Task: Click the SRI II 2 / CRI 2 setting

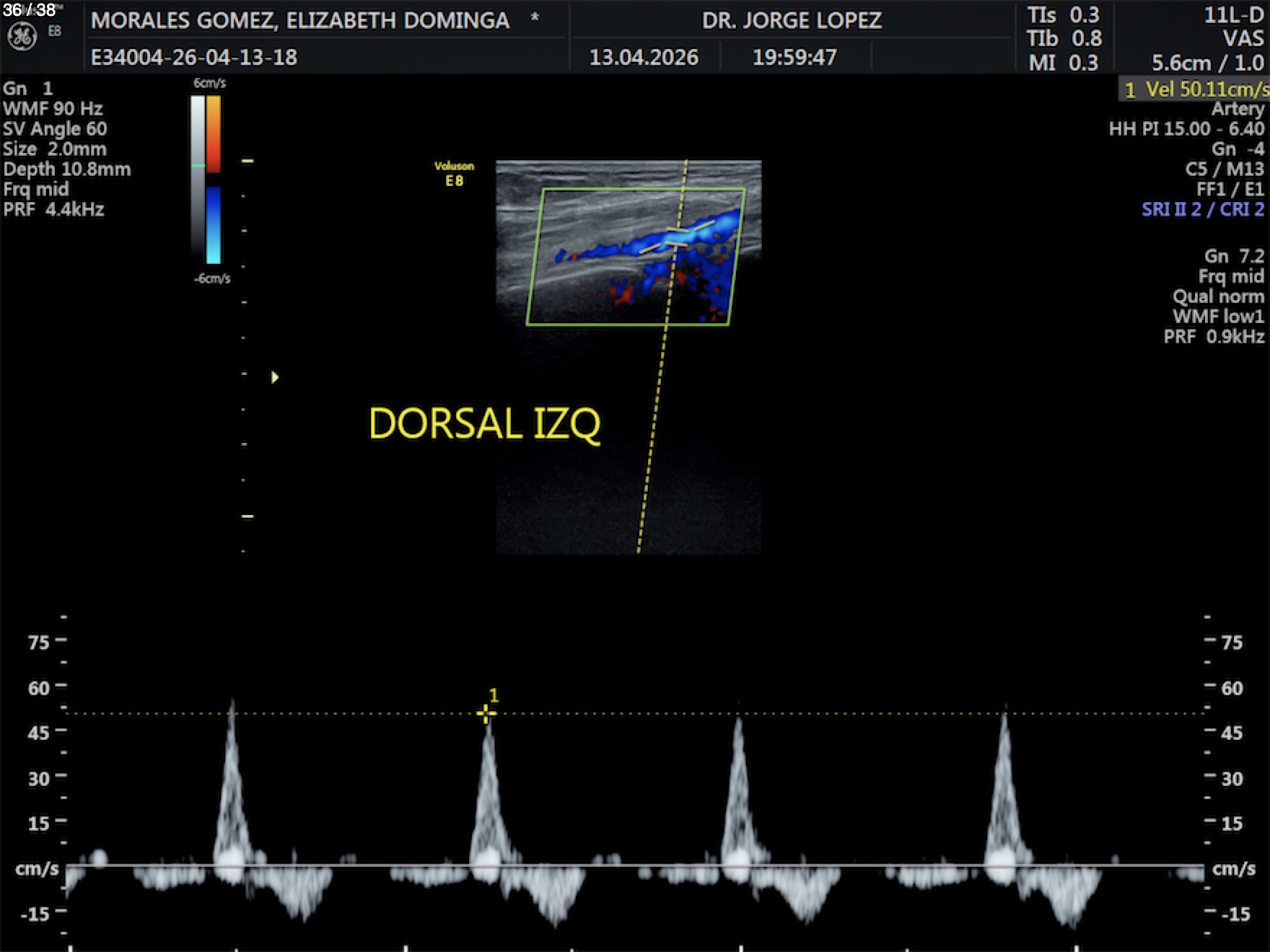Action: coord(1202,209)
